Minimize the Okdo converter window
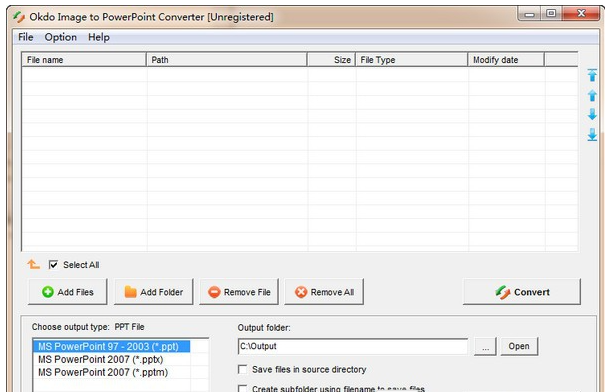 (x=530, y=14)
